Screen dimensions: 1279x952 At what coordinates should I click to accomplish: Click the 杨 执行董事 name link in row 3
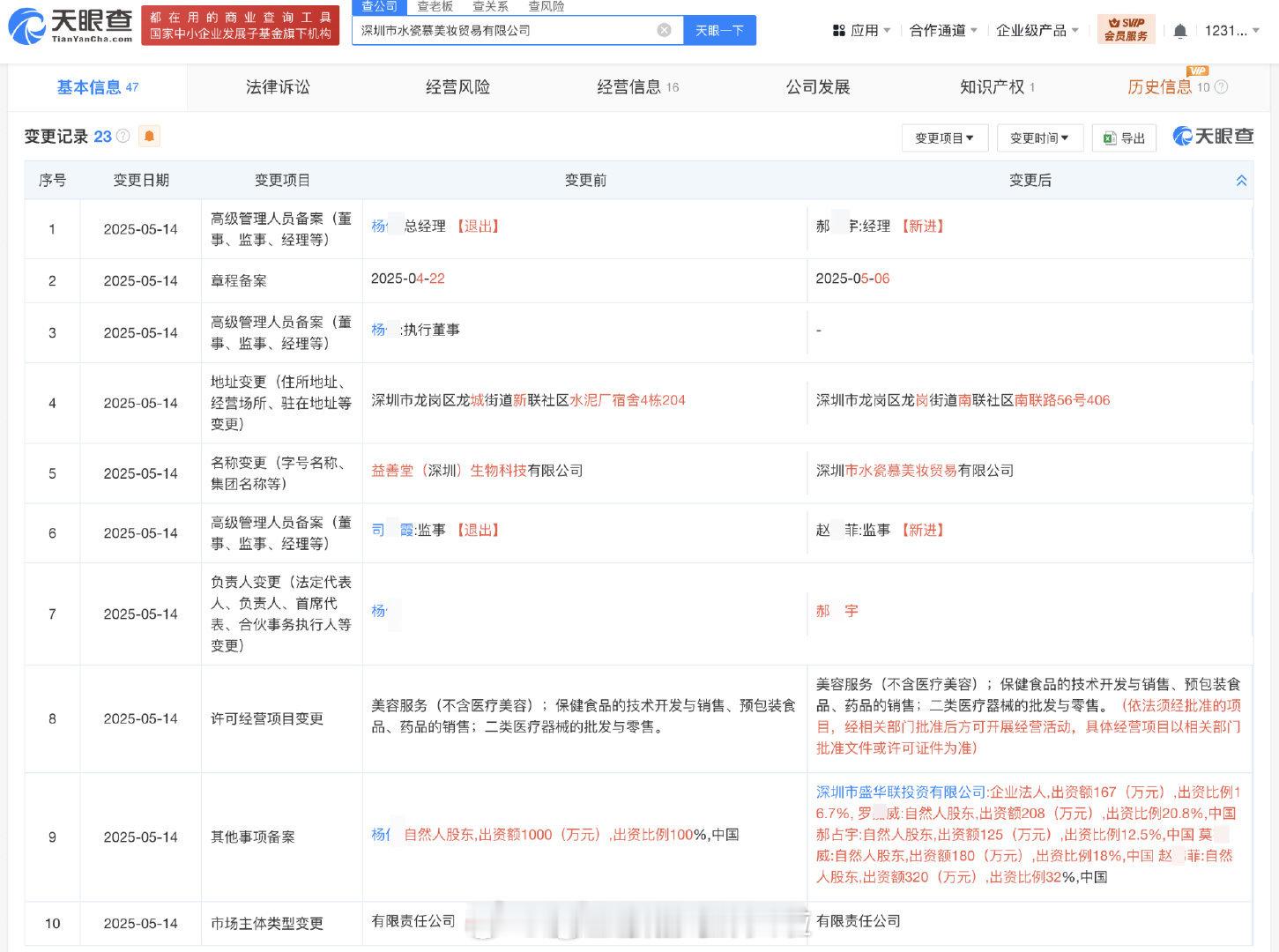[380, 330]
